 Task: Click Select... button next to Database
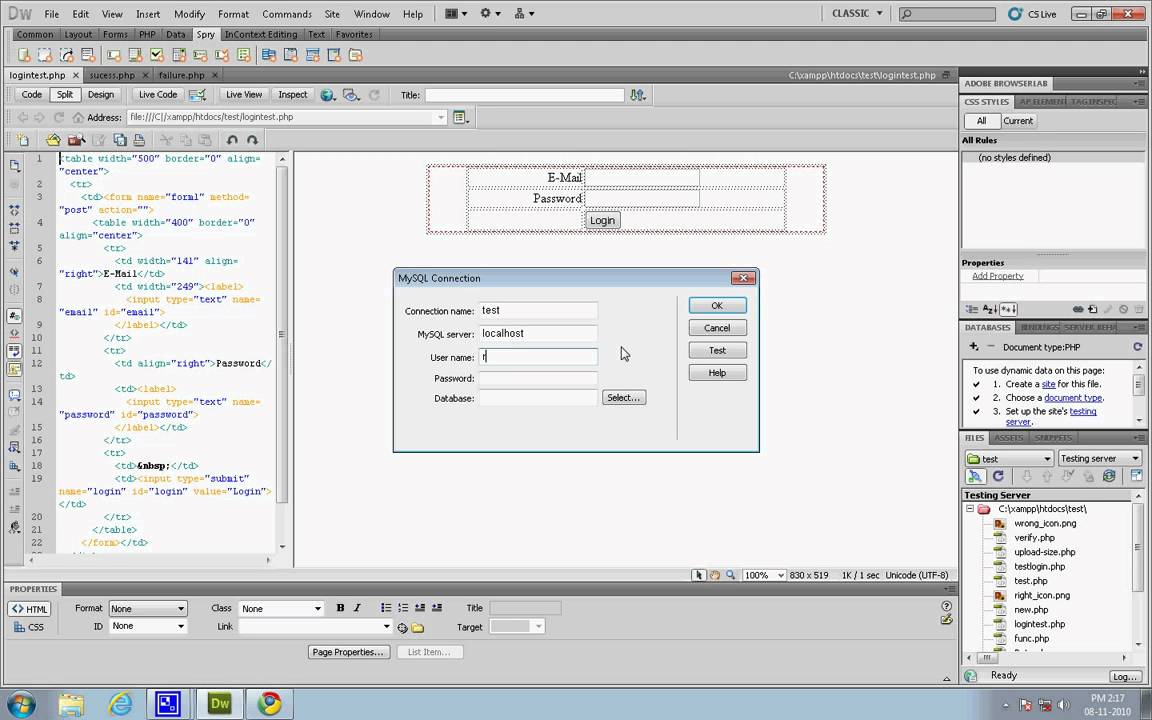tap(624, 397)
